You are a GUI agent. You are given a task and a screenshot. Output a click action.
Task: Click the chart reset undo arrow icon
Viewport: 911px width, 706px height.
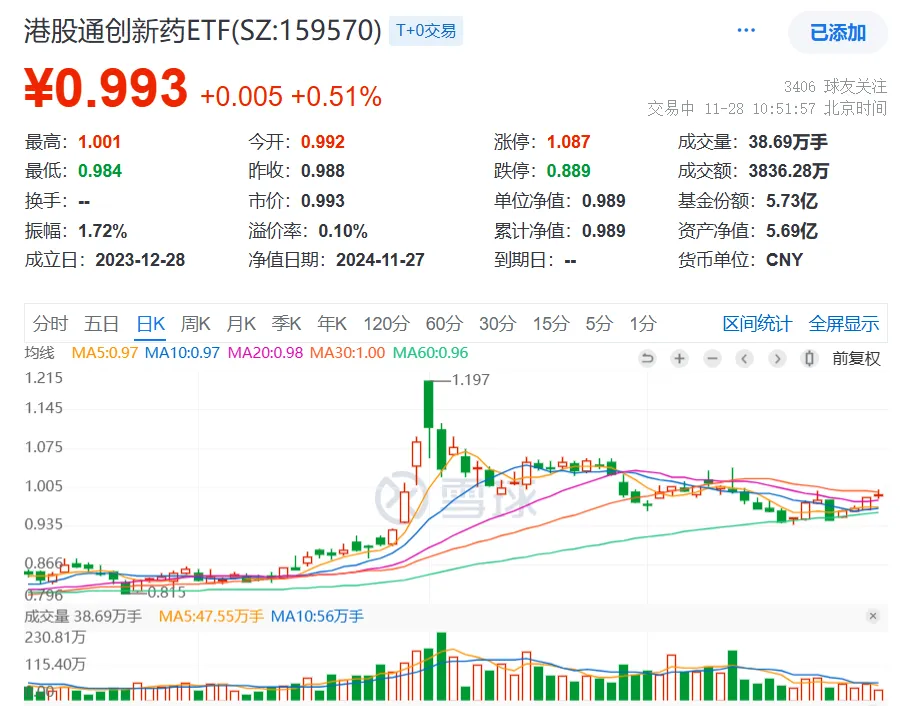(647, 359)
